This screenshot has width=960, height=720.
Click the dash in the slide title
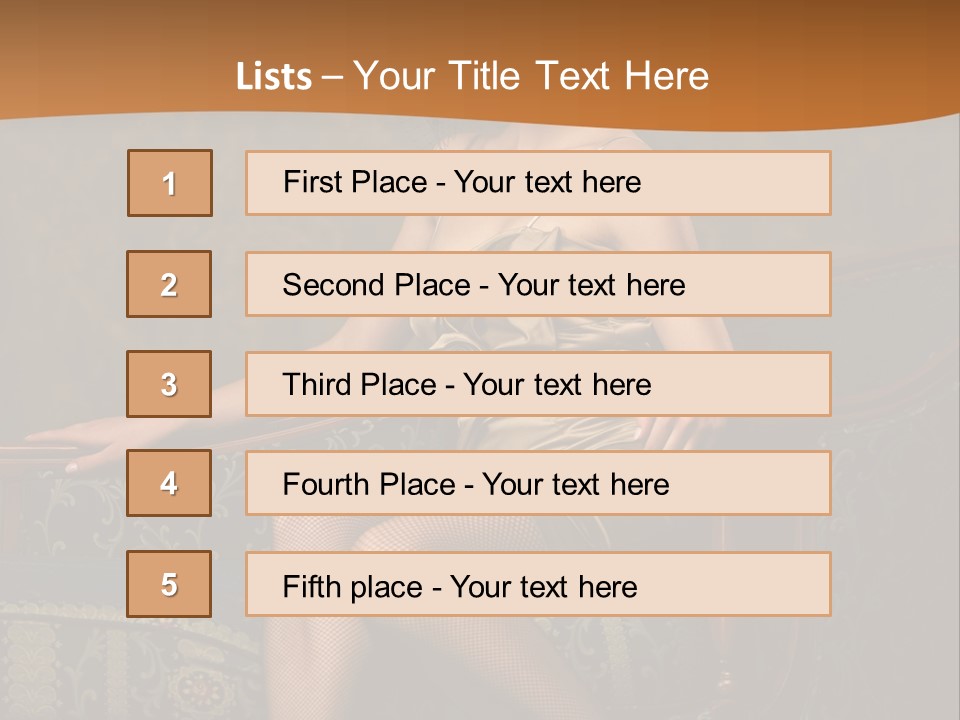point(333,77)
